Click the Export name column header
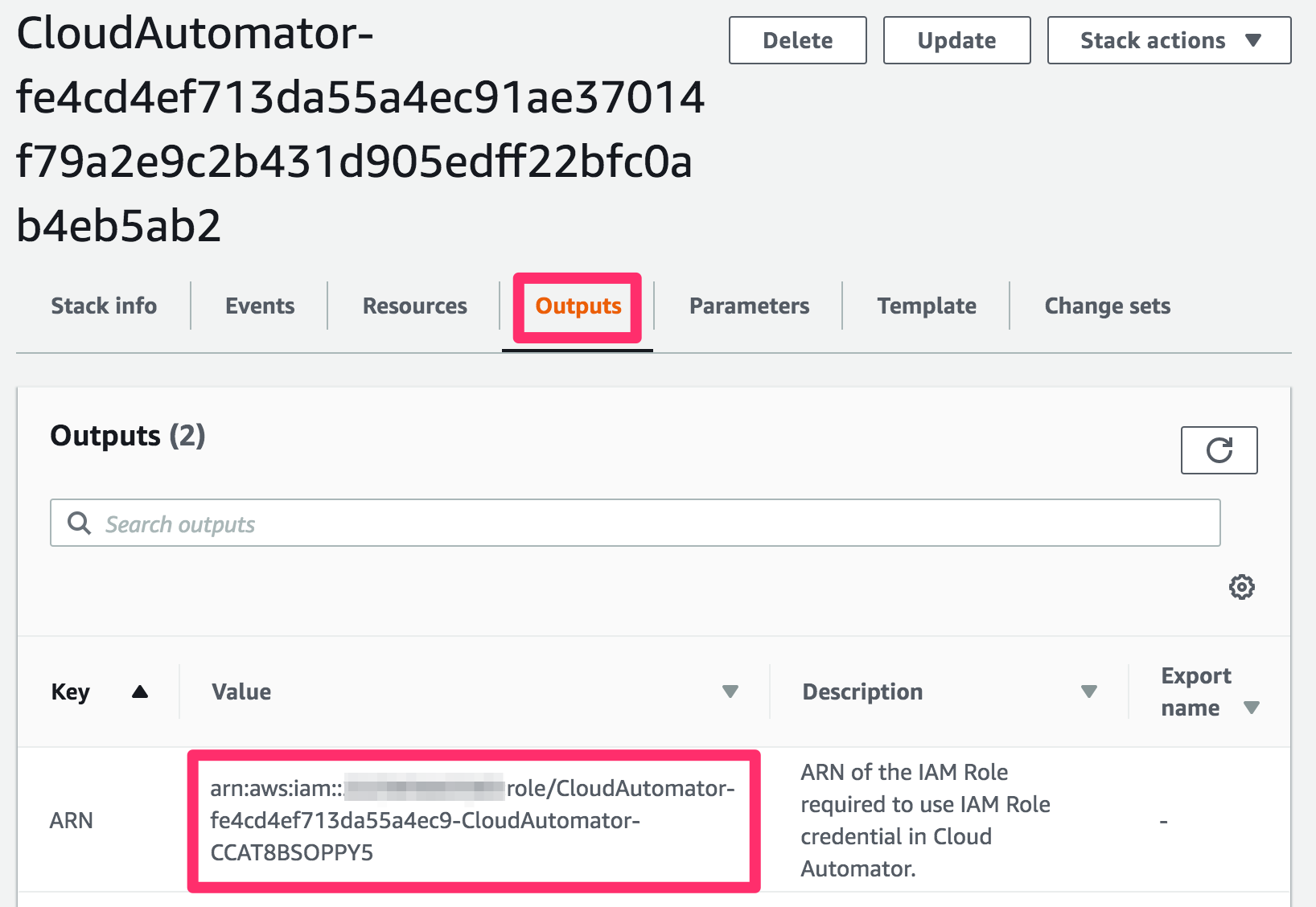 tap(1196, 692)
